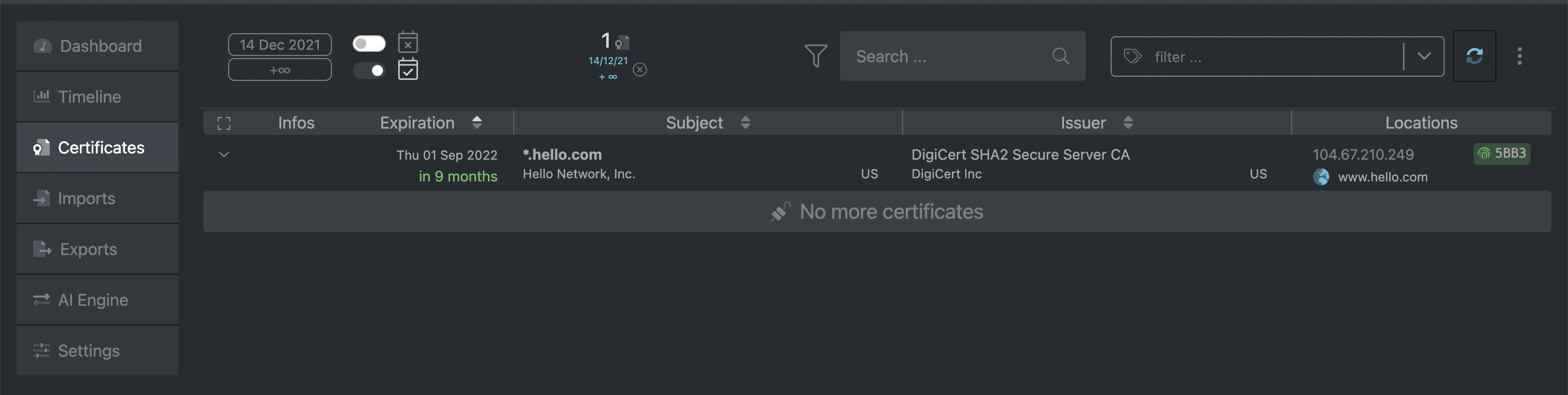Click the 5BB3 fingerprint badge

[x=1502, y=153]
